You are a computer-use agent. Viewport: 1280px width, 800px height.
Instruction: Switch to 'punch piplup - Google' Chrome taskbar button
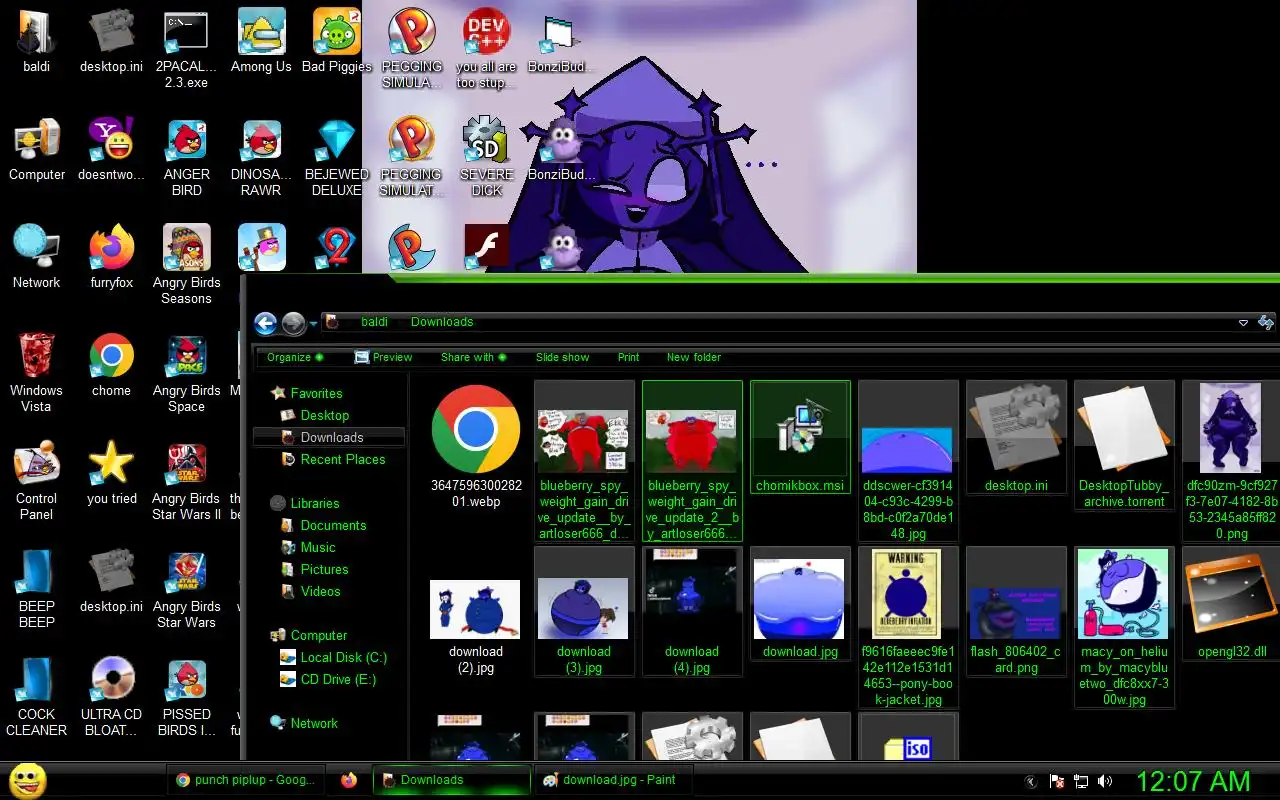[x=246, y=780]
